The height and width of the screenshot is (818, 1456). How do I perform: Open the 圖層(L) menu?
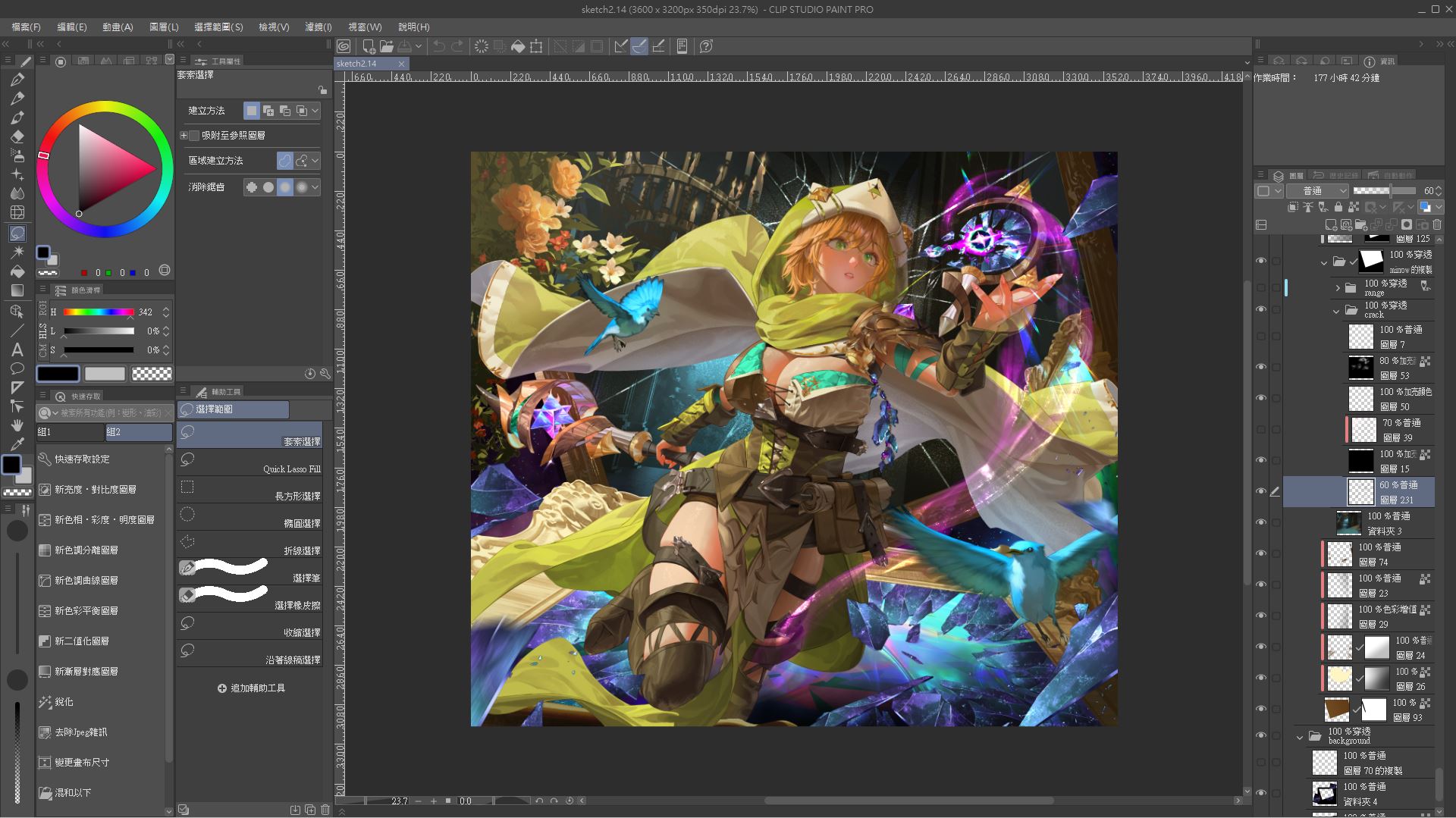coord(164,27)
